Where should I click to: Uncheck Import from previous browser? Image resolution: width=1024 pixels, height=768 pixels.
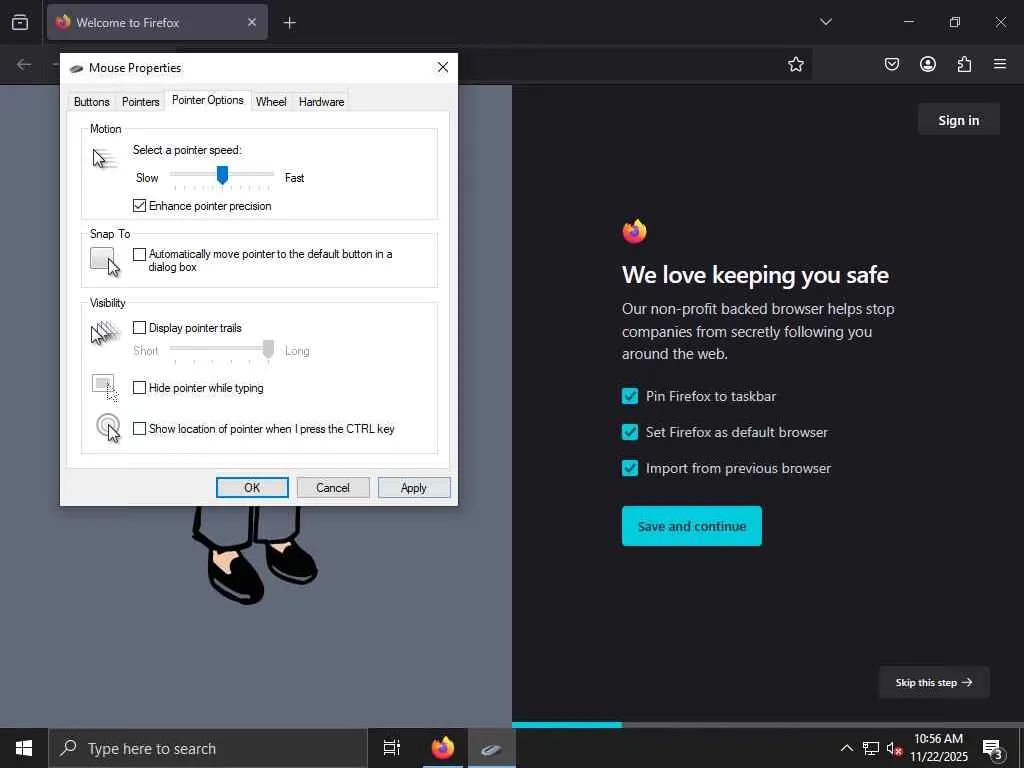pyautogui.click(x=630, y=468)
